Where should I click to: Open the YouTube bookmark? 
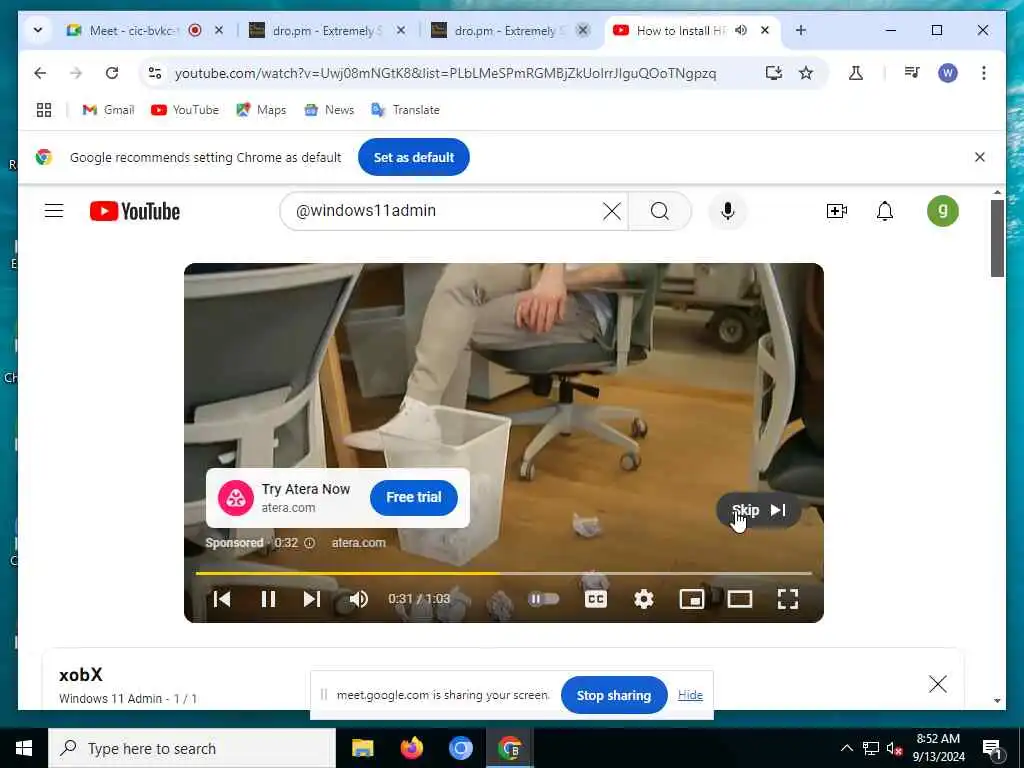[x=185, y=110]
